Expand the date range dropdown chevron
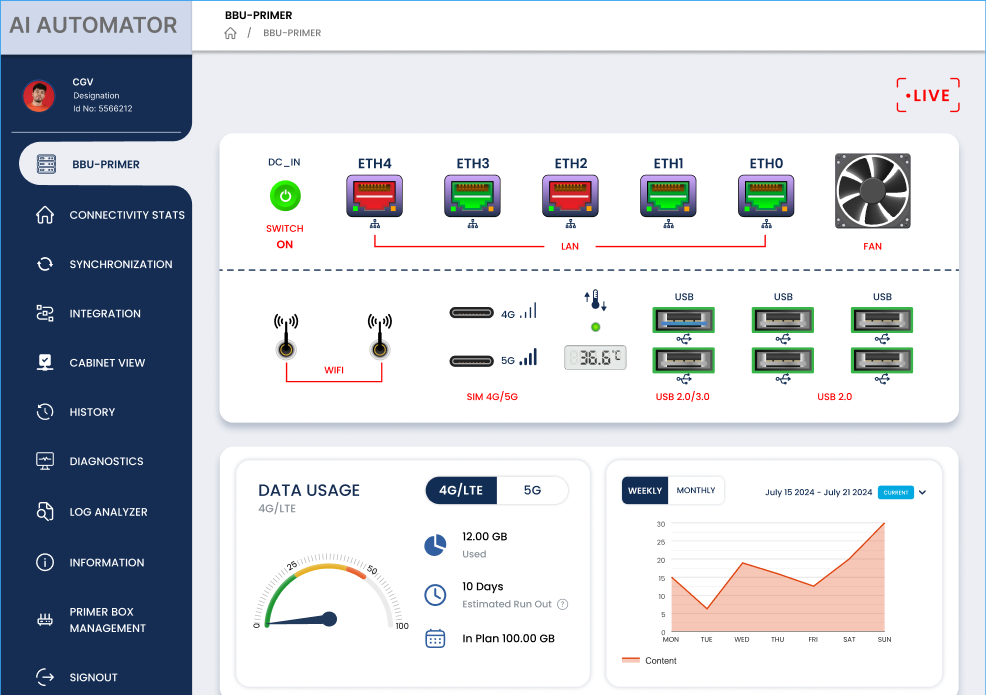Image resolution: width=986 pixels, height=695 pixels. [923, 492]
